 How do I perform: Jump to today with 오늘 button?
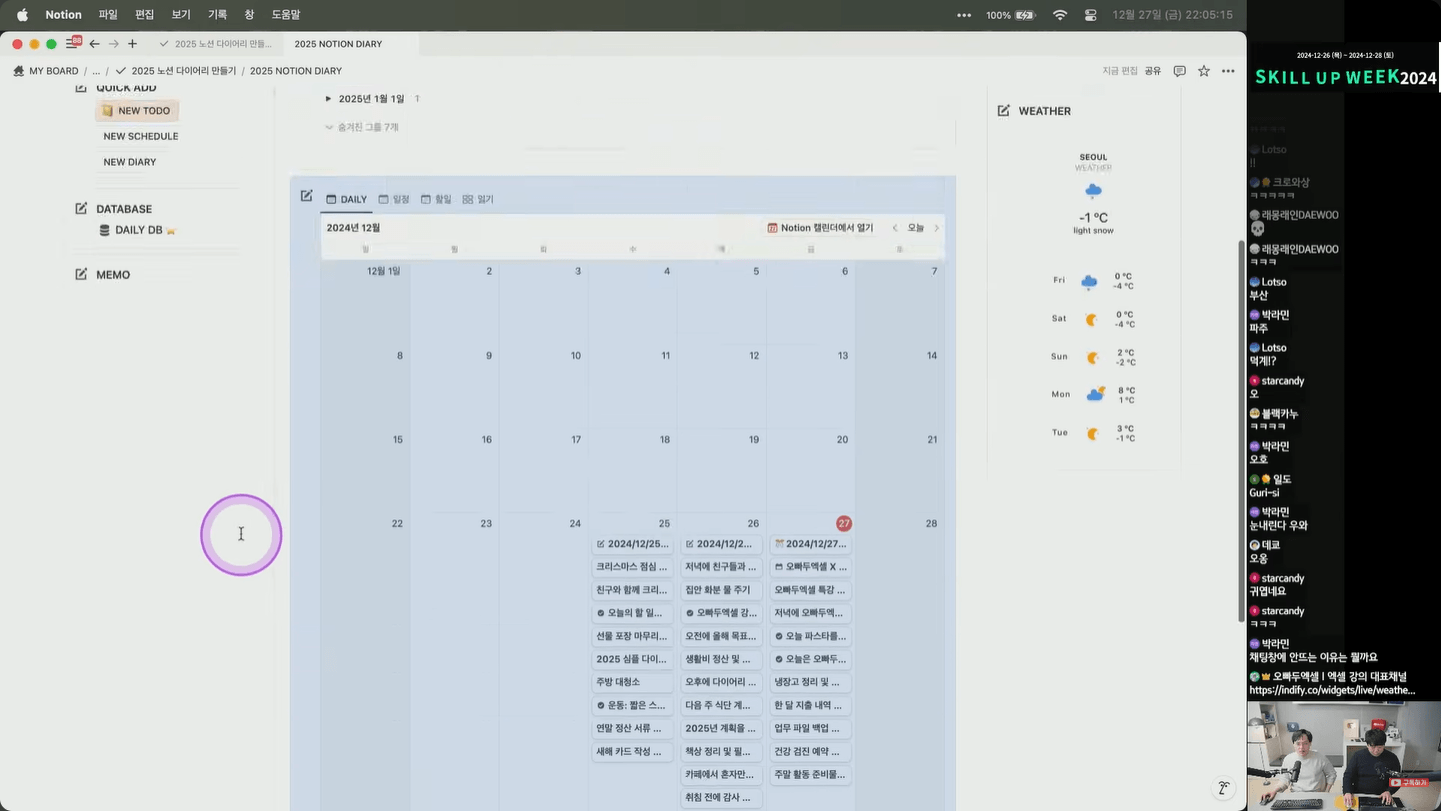click(x=916, y=228)
